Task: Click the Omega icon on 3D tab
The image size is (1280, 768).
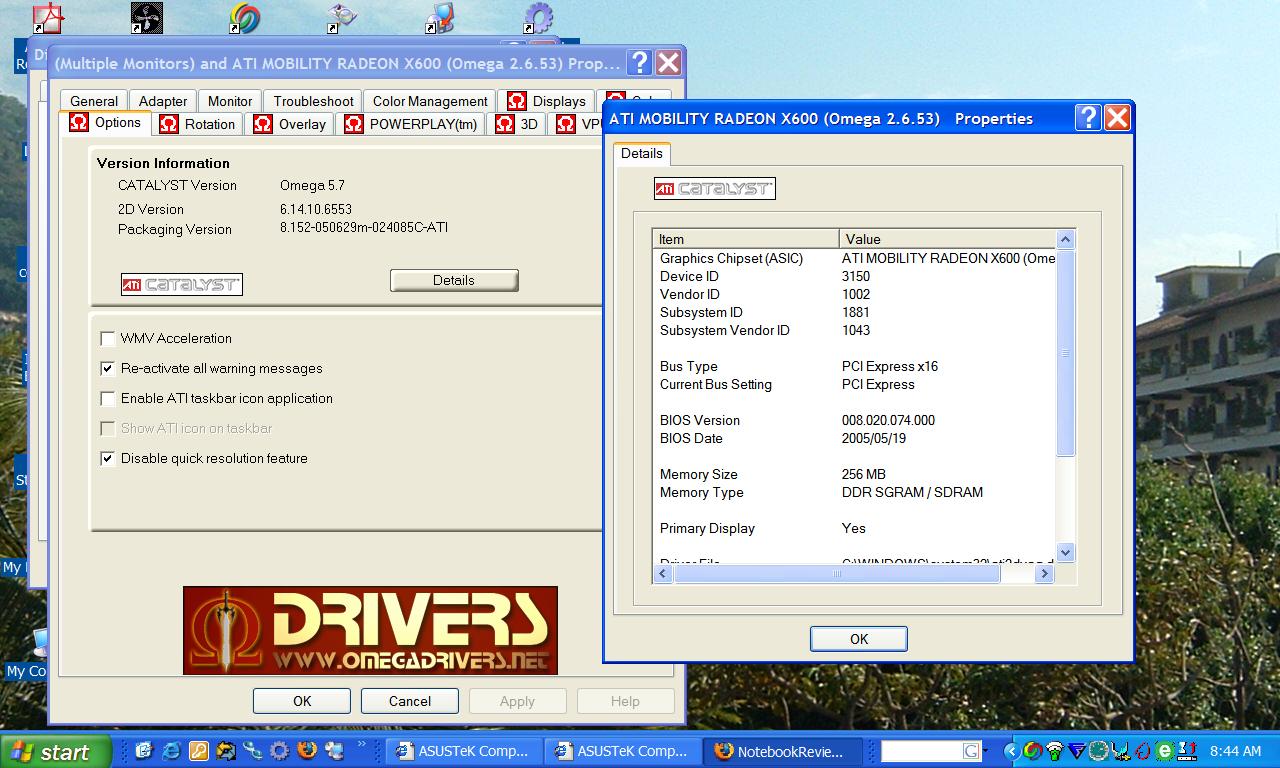Action: click(x=504, y=124)
